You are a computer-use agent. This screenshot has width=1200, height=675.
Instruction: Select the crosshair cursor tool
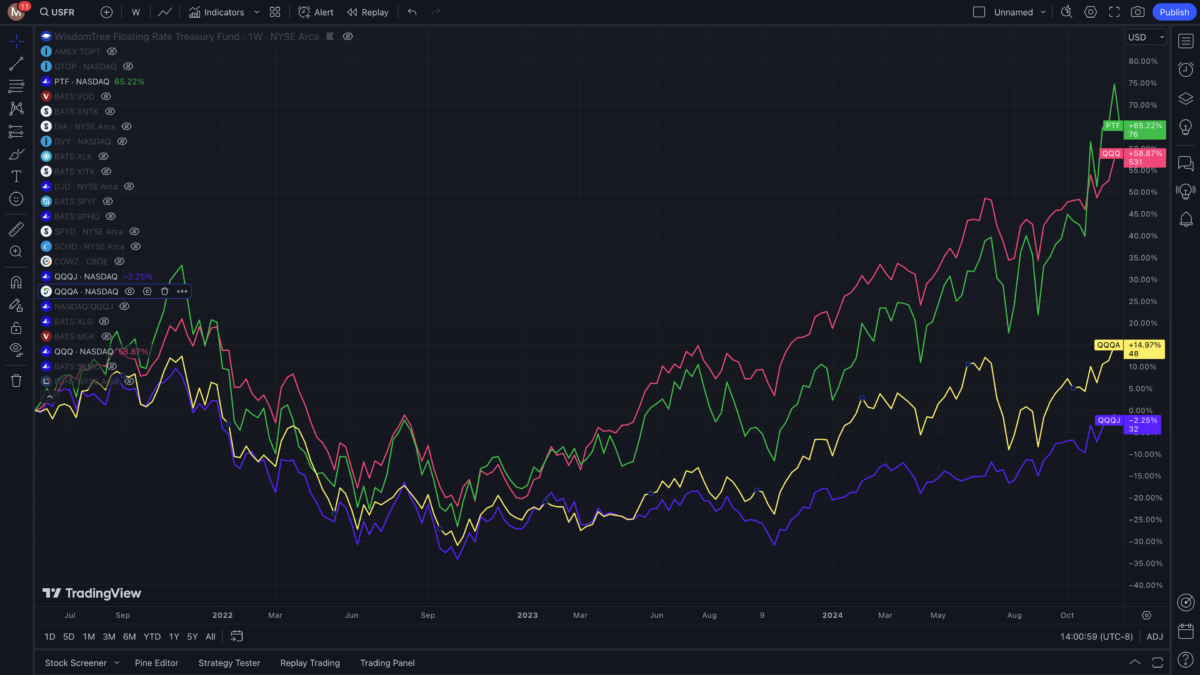point(16,41)
